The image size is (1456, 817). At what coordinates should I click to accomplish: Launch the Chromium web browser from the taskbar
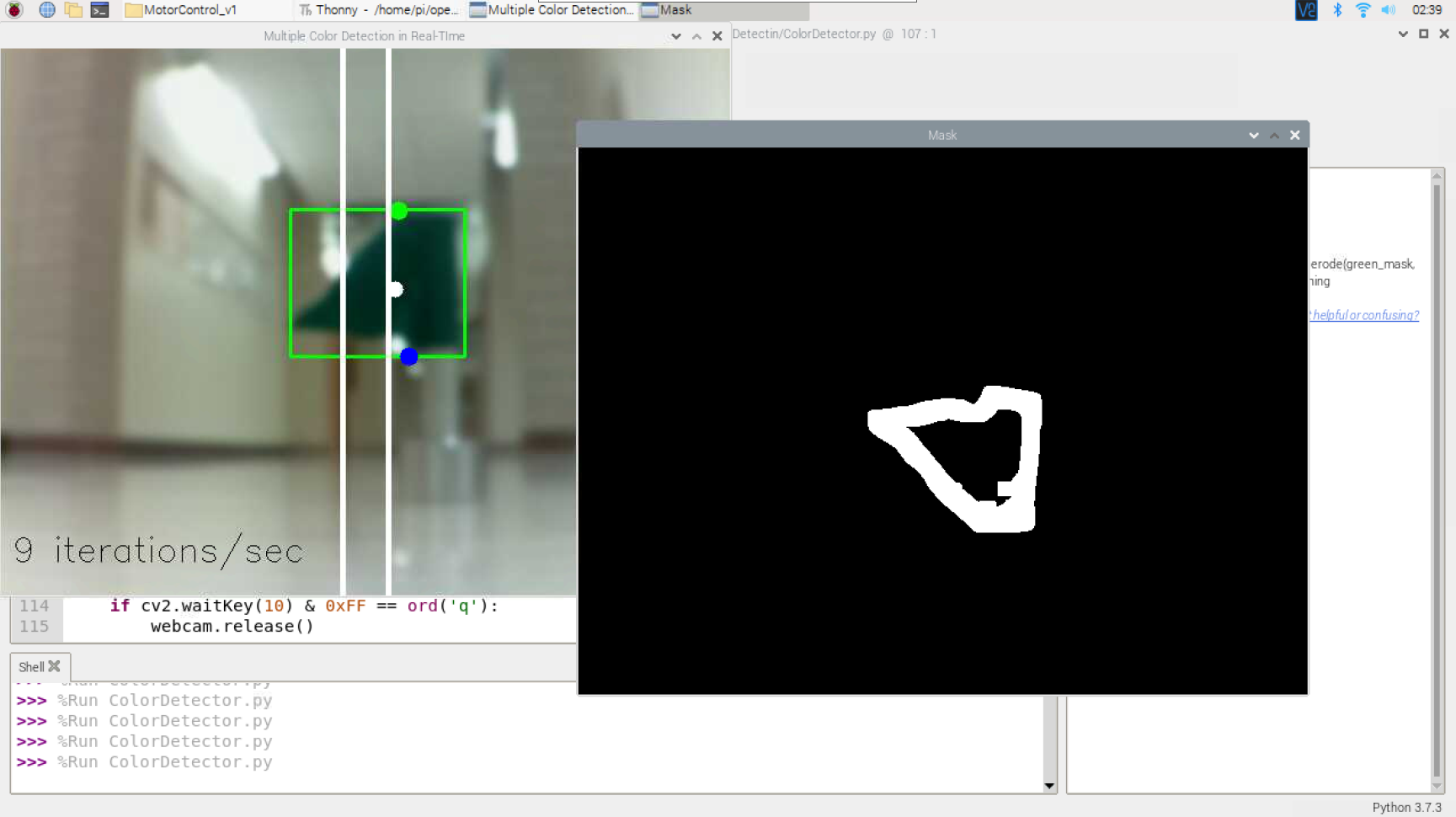click(x=46, y=10)
